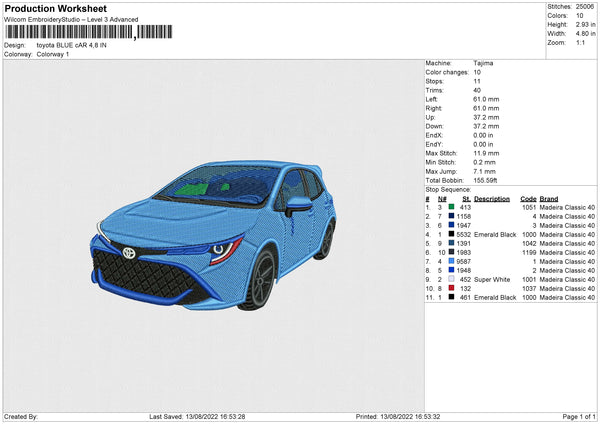This screenshot has width=600, height=424.
Task: Click the EndX value 0.00 in
Action: [483, 135]
